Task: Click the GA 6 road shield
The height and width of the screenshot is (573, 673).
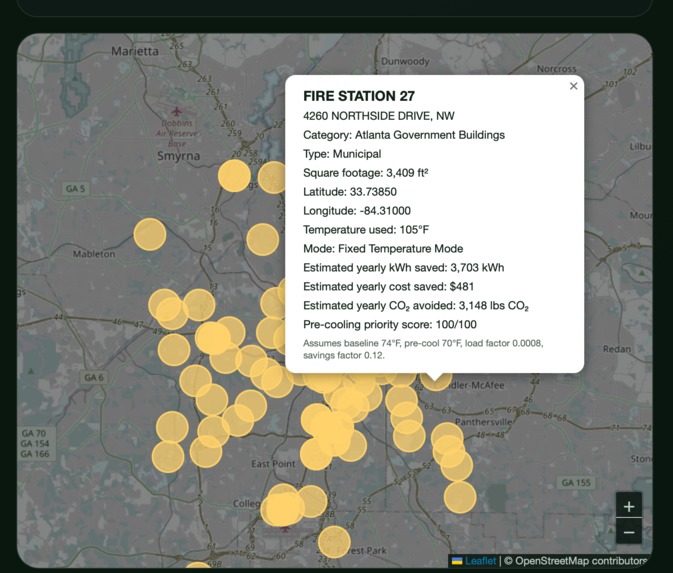Action: tap(94, 377)
